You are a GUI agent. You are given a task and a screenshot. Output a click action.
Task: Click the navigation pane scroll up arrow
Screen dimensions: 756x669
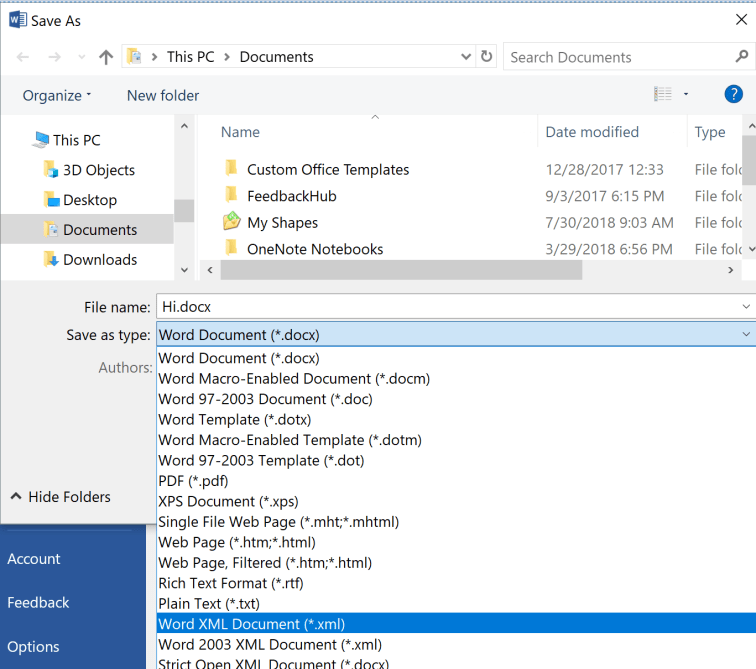pos(184,126)
